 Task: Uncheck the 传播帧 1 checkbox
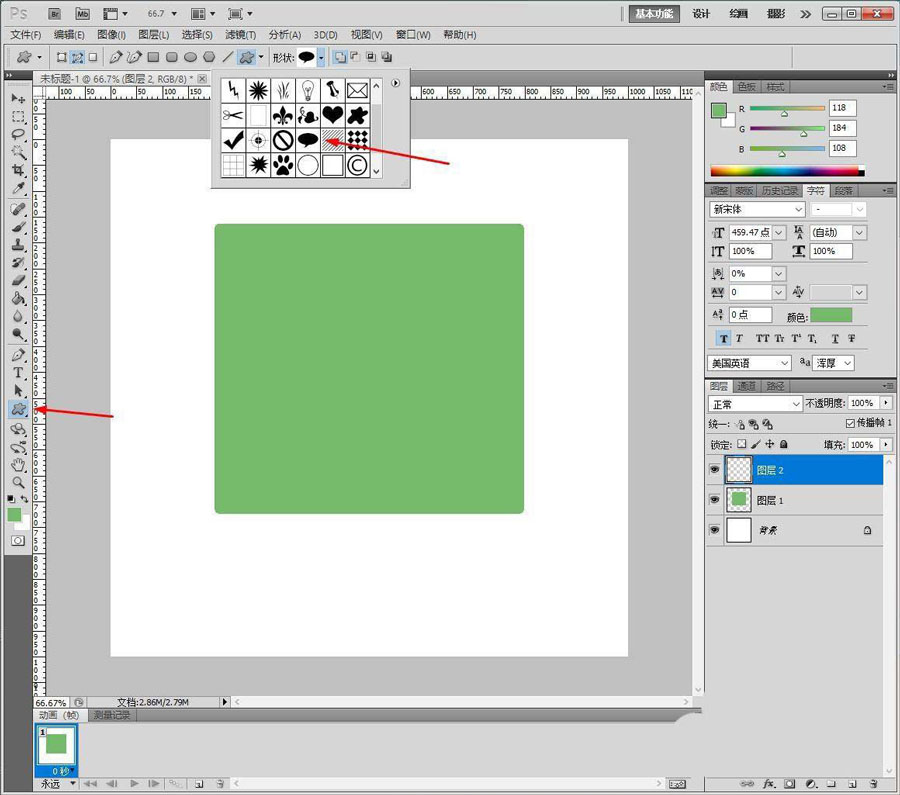click(x=850, y=424)
